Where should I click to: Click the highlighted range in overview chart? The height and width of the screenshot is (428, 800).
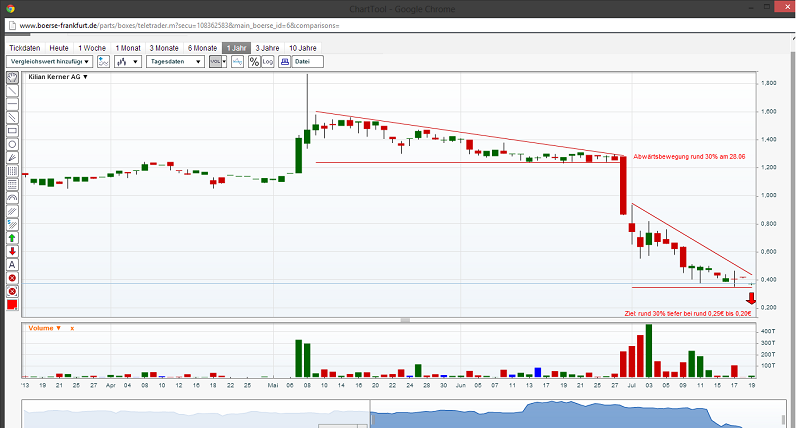578,414
